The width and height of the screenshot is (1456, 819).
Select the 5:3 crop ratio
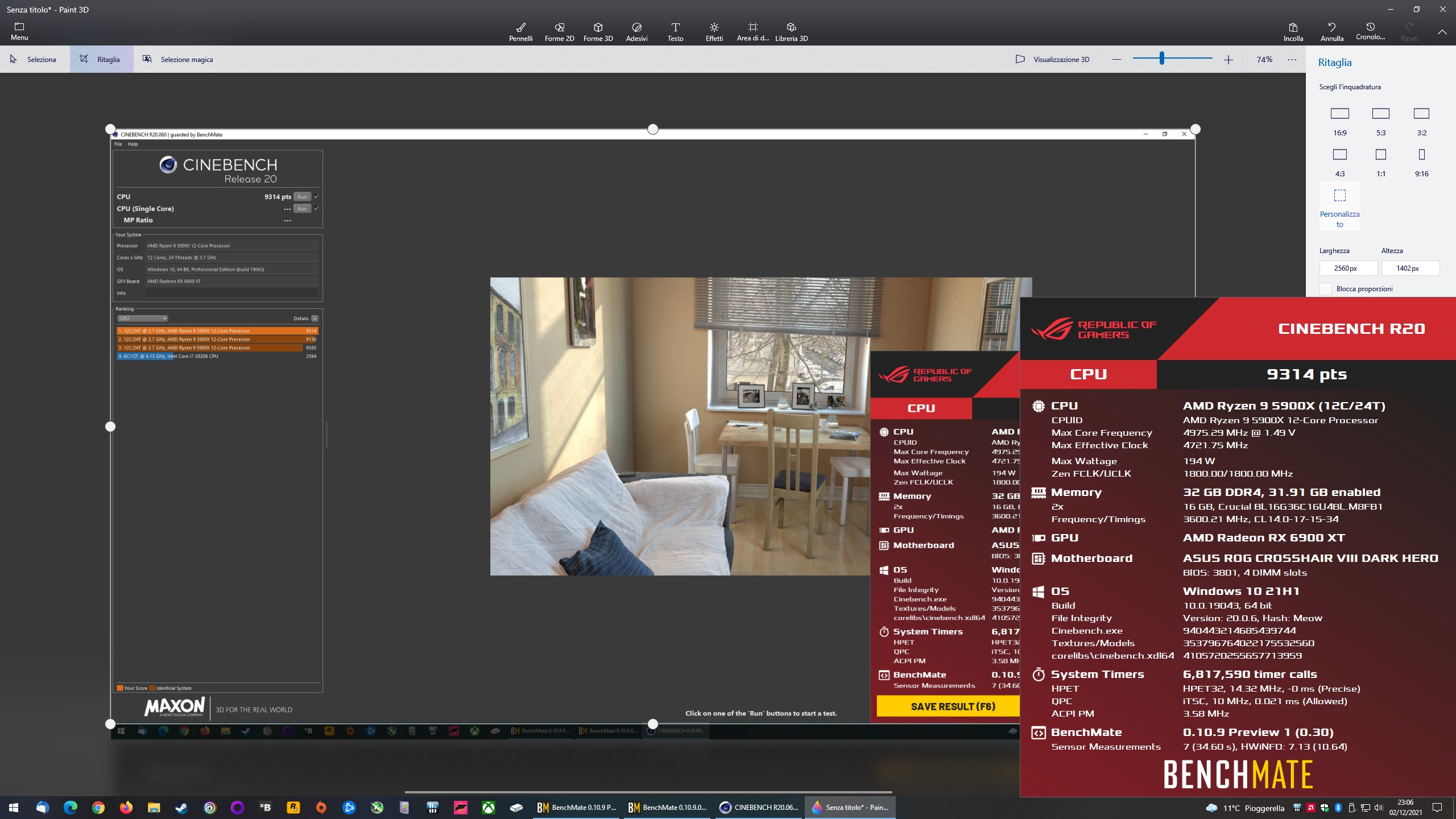pyautogui.click(x=1381, y=121)
